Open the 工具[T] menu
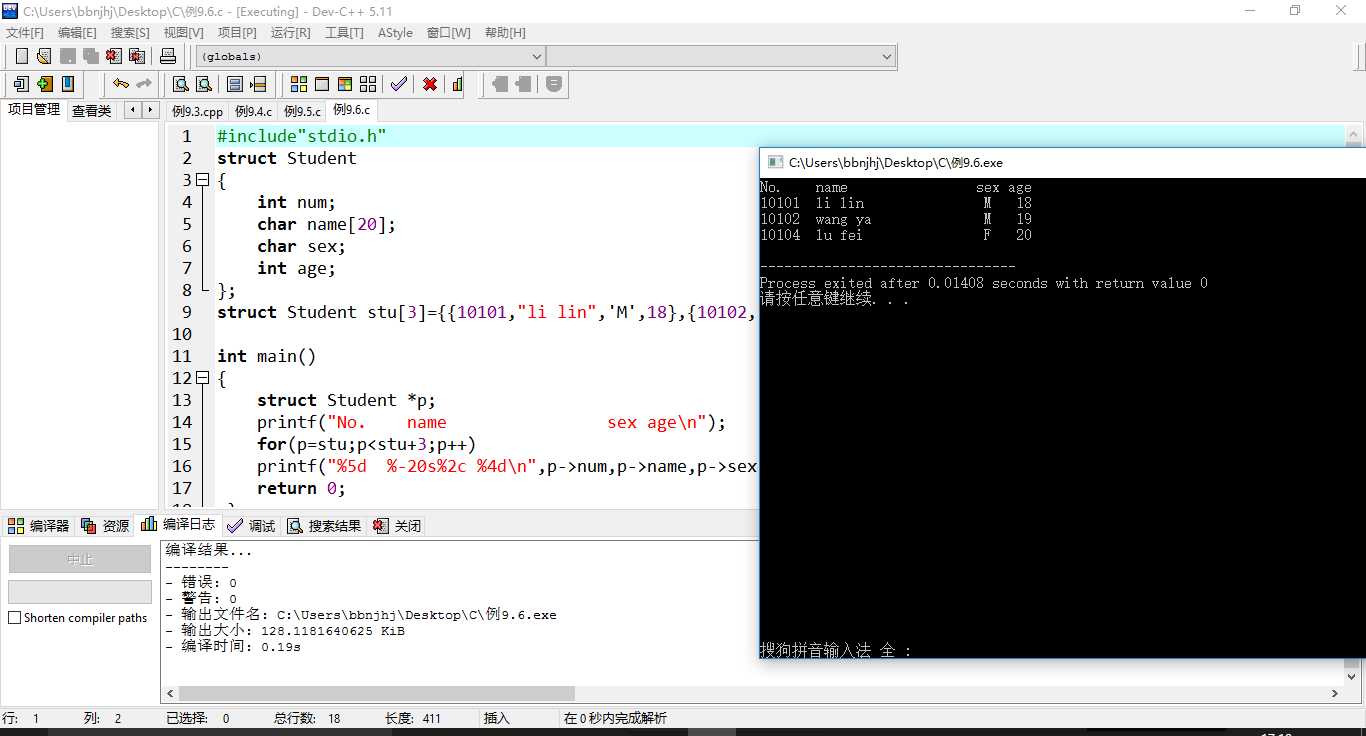1366x736 pixels. (x=344, y=33)
